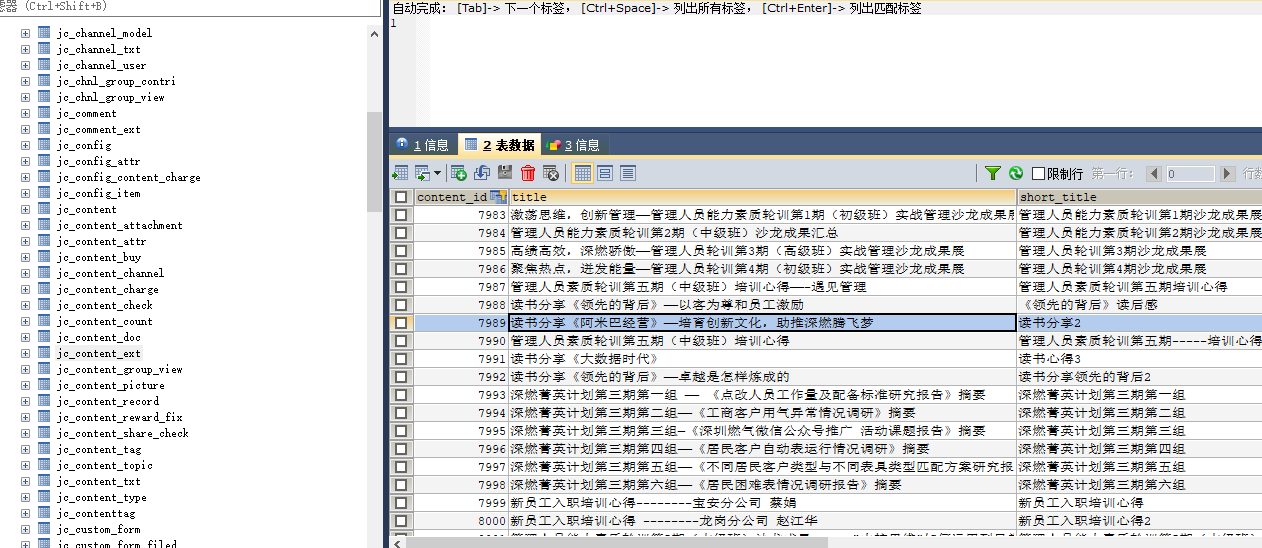Screen dimensions: 1262x548
Task: Select the jc_config_content_charge table
Action: [128, 177]
